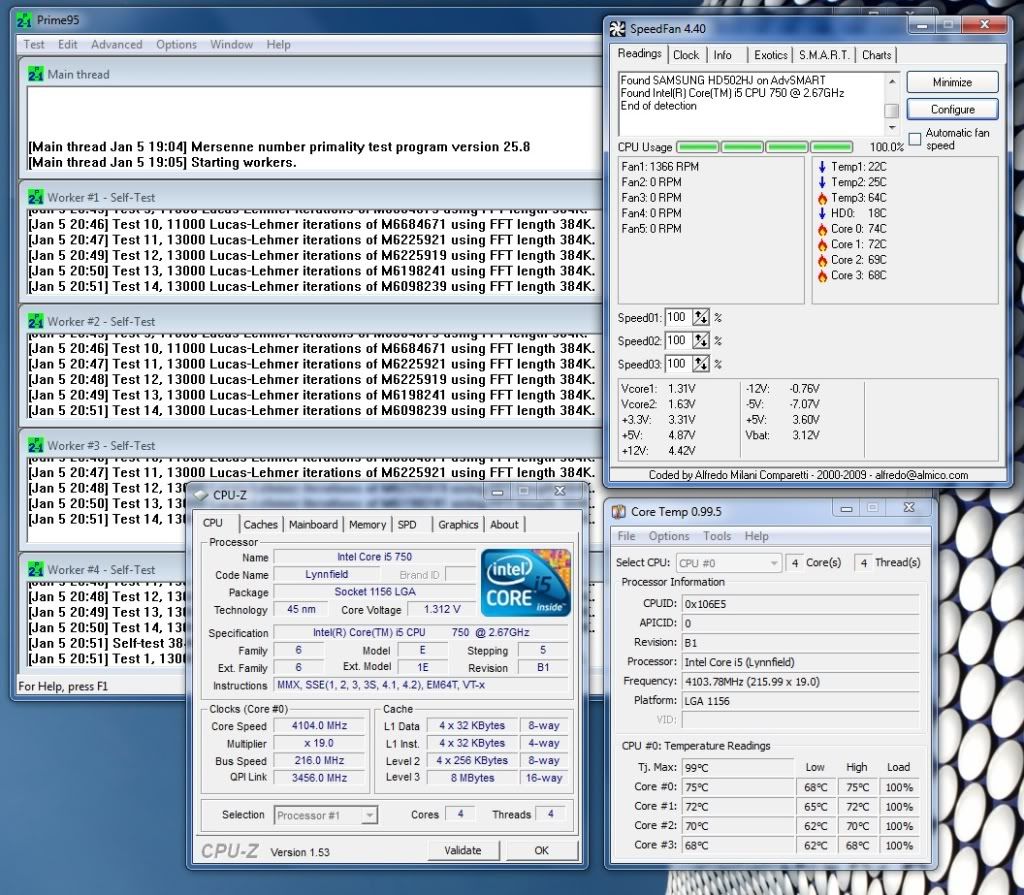Switch to the Charts tab in SpeedFan

click(876, 55)
